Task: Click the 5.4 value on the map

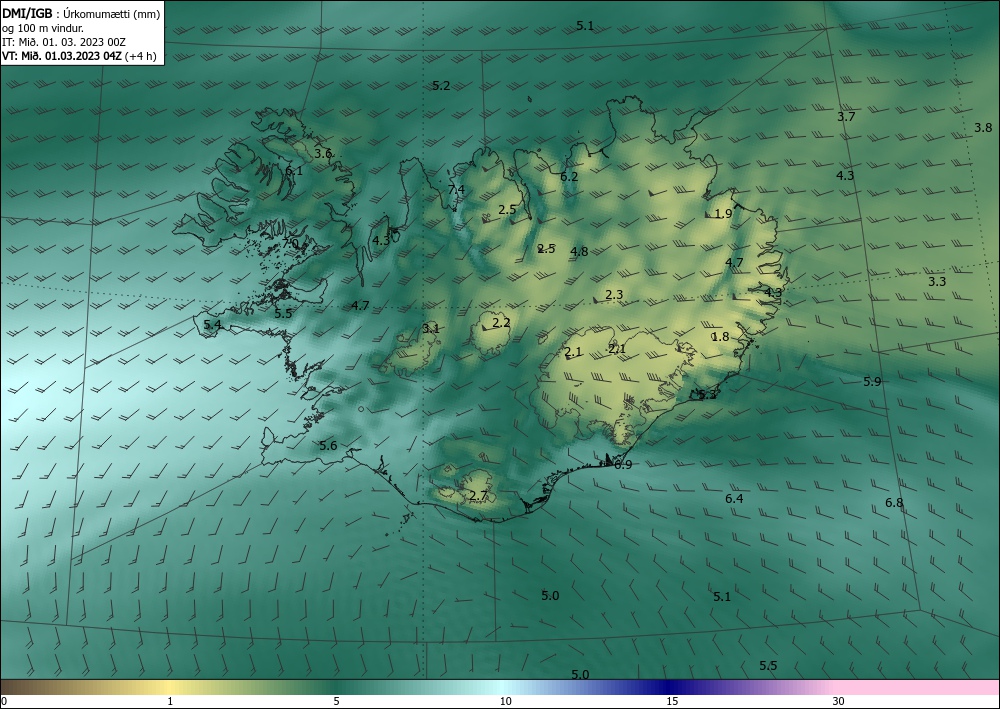Action: pyautogui.click(x=212, y=325)
